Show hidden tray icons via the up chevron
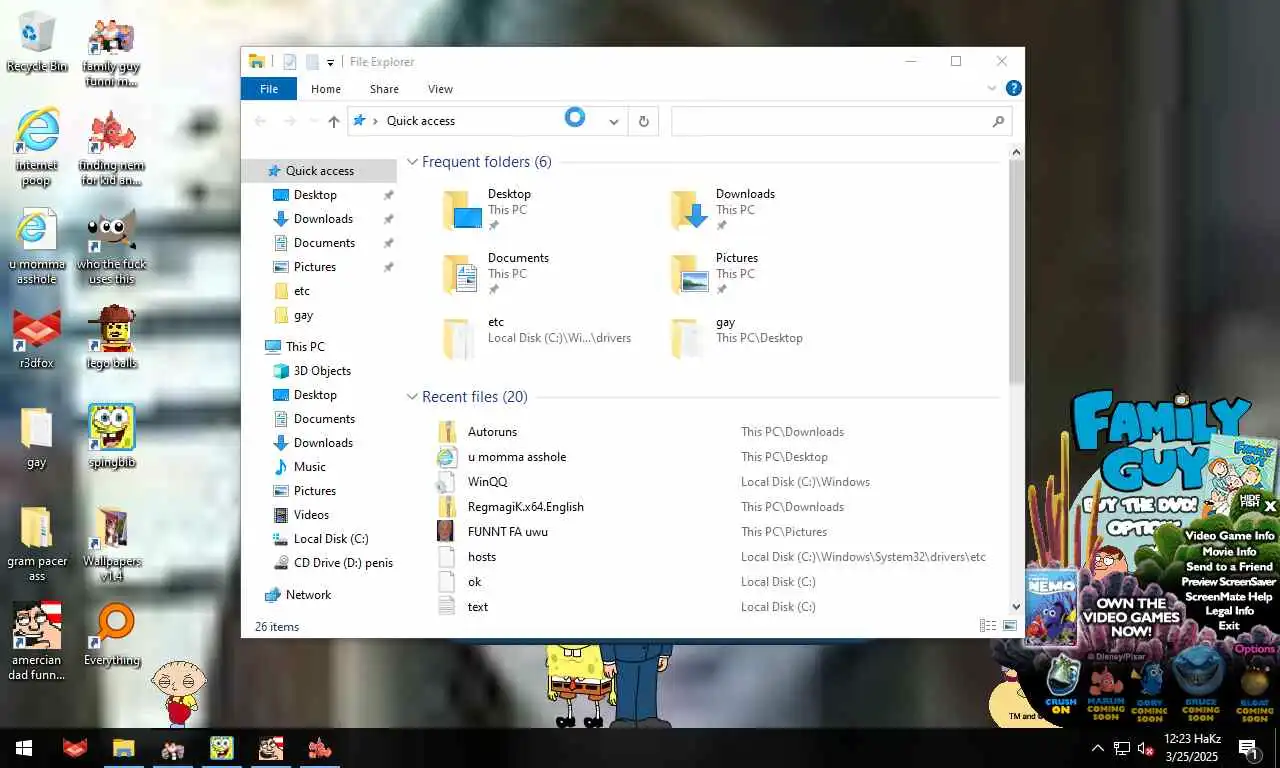Image resolution: width=1280 pixels, height=768 pixels. (1097, 748)
